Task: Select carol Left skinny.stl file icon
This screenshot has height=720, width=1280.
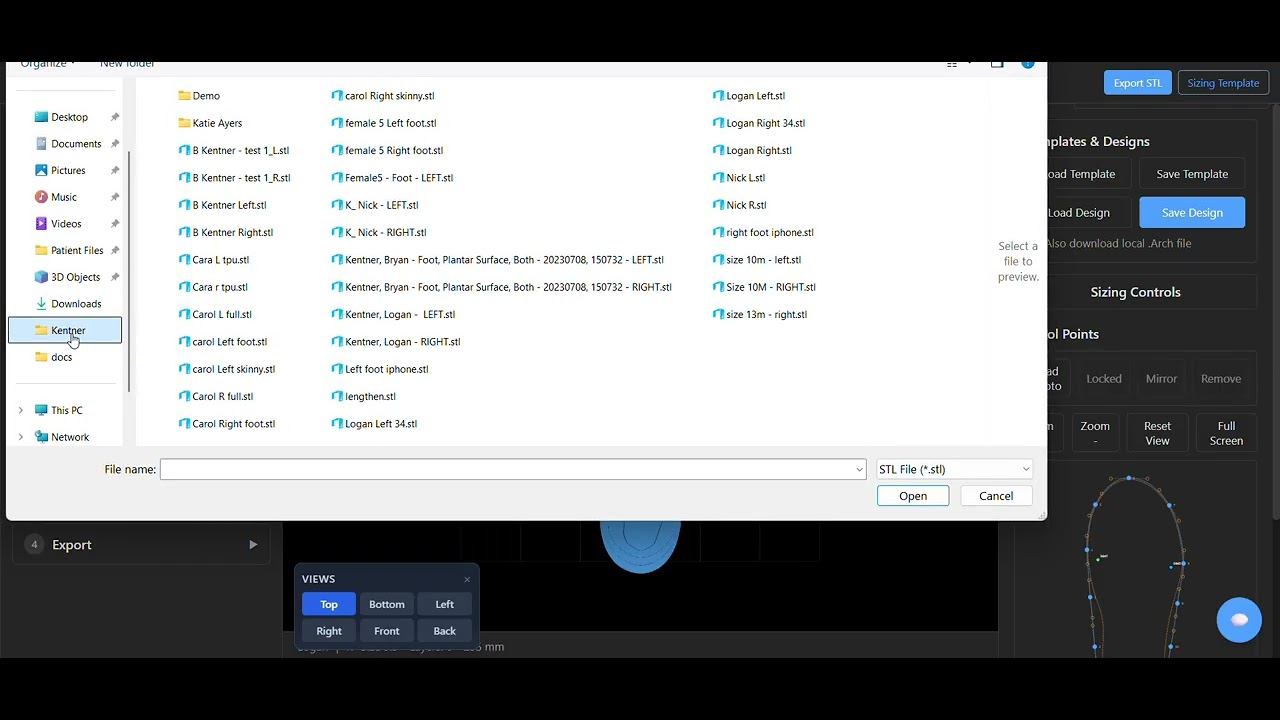Action: click(184, 369)
